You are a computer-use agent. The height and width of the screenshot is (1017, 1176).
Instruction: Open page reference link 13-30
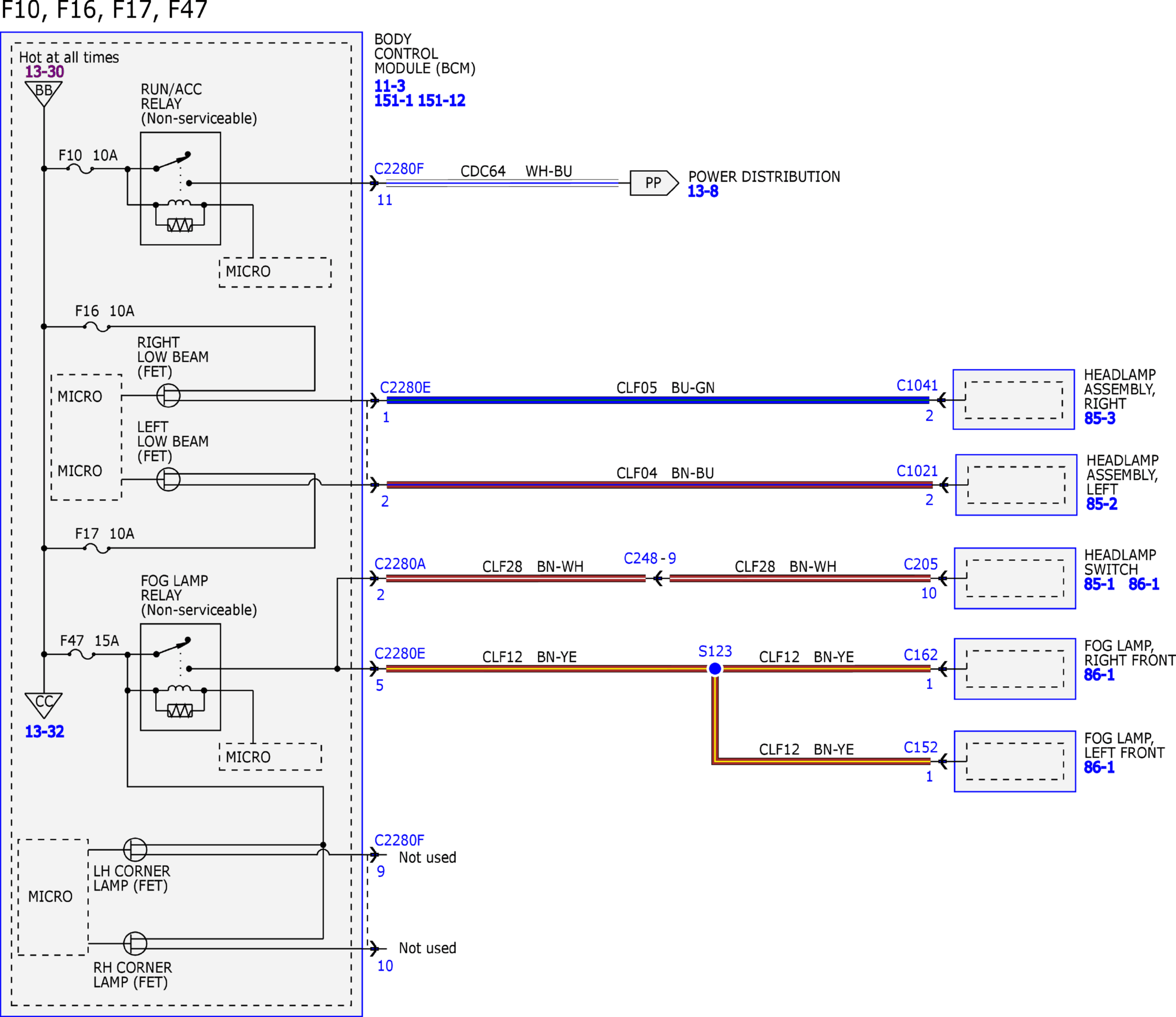(44, 72)
